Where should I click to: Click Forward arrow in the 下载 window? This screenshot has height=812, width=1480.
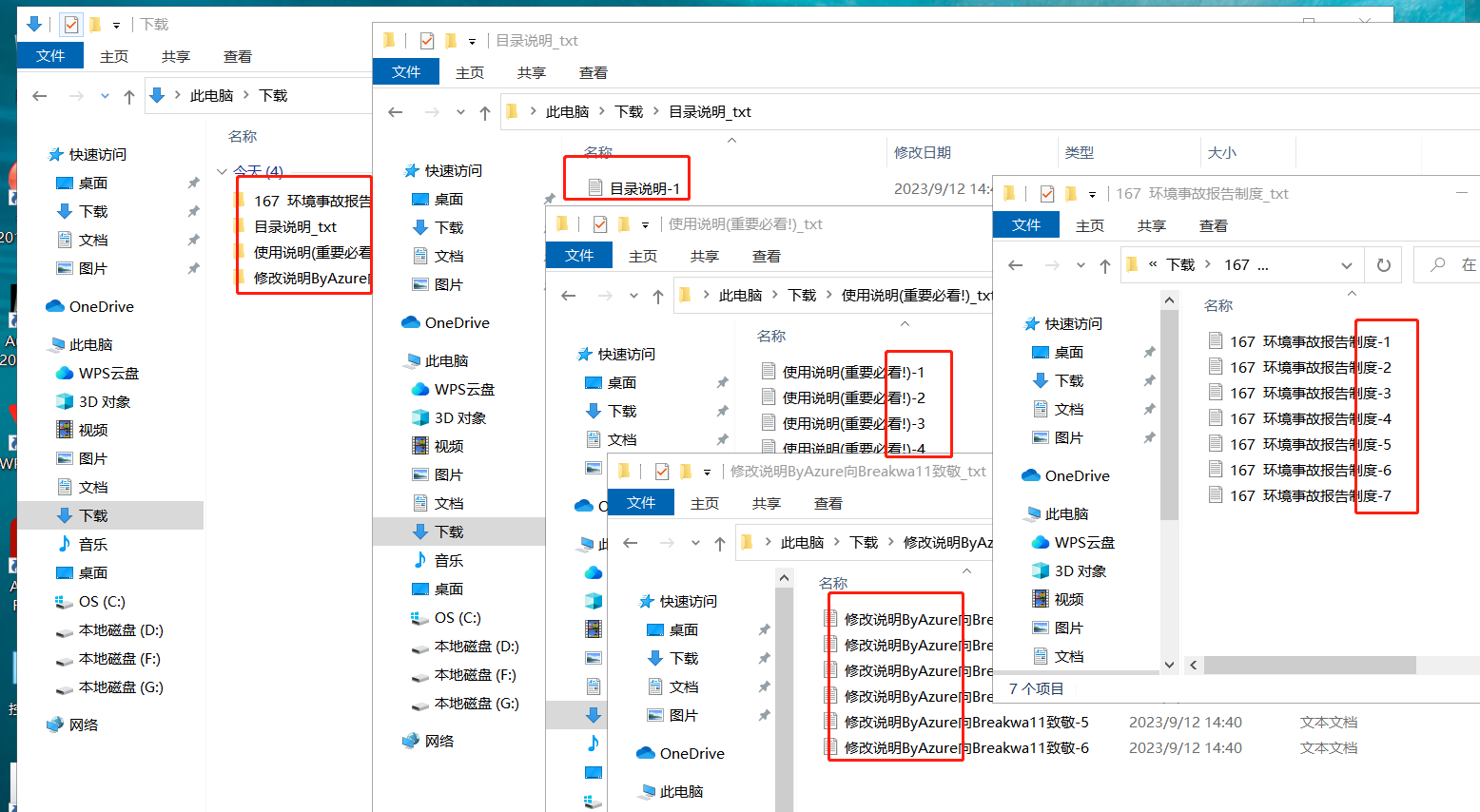(76, 96)
